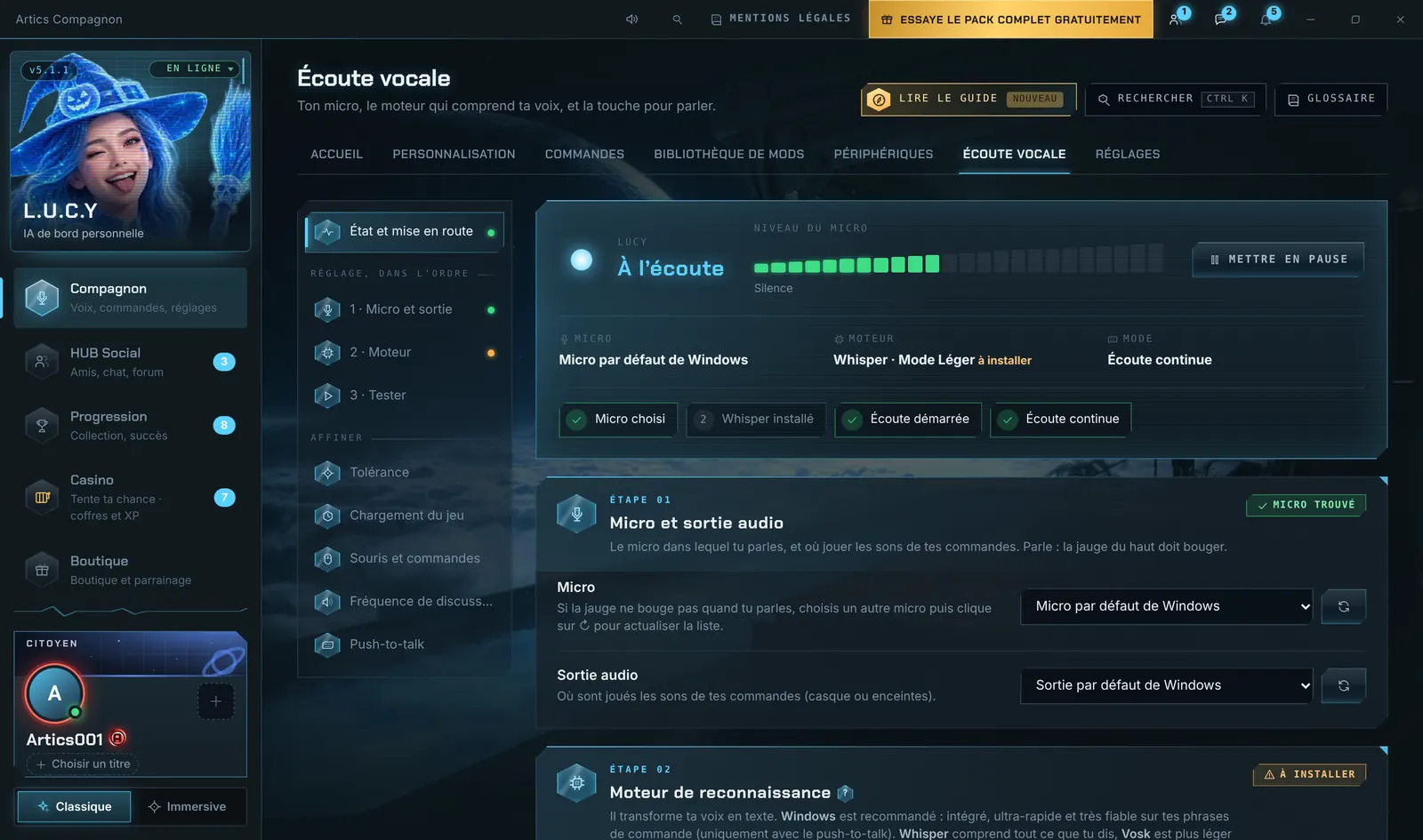Click METTRE EN PAUSE button
The height and width of the screenshot is (840, 1423).
point(1278,260)
